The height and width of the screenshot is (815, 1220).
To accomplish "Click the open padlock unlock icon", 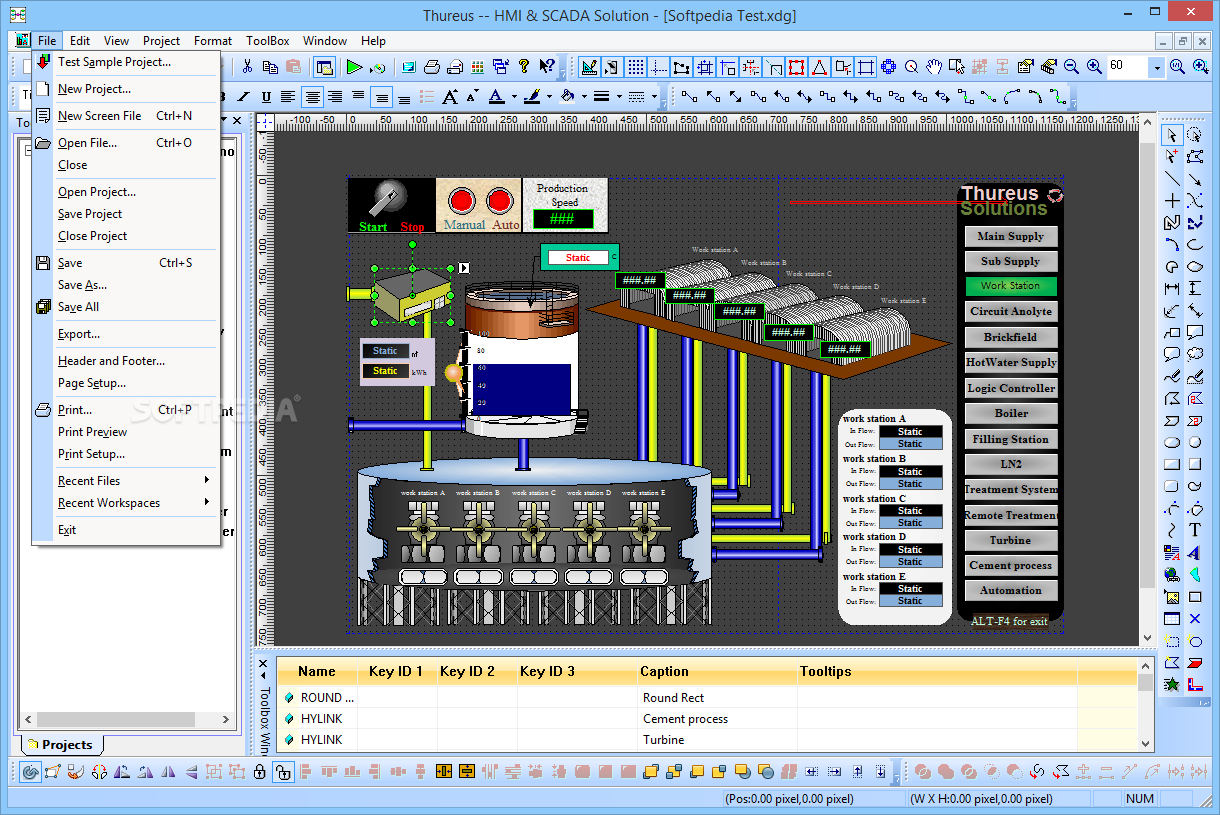I will [x=282, y=772].
